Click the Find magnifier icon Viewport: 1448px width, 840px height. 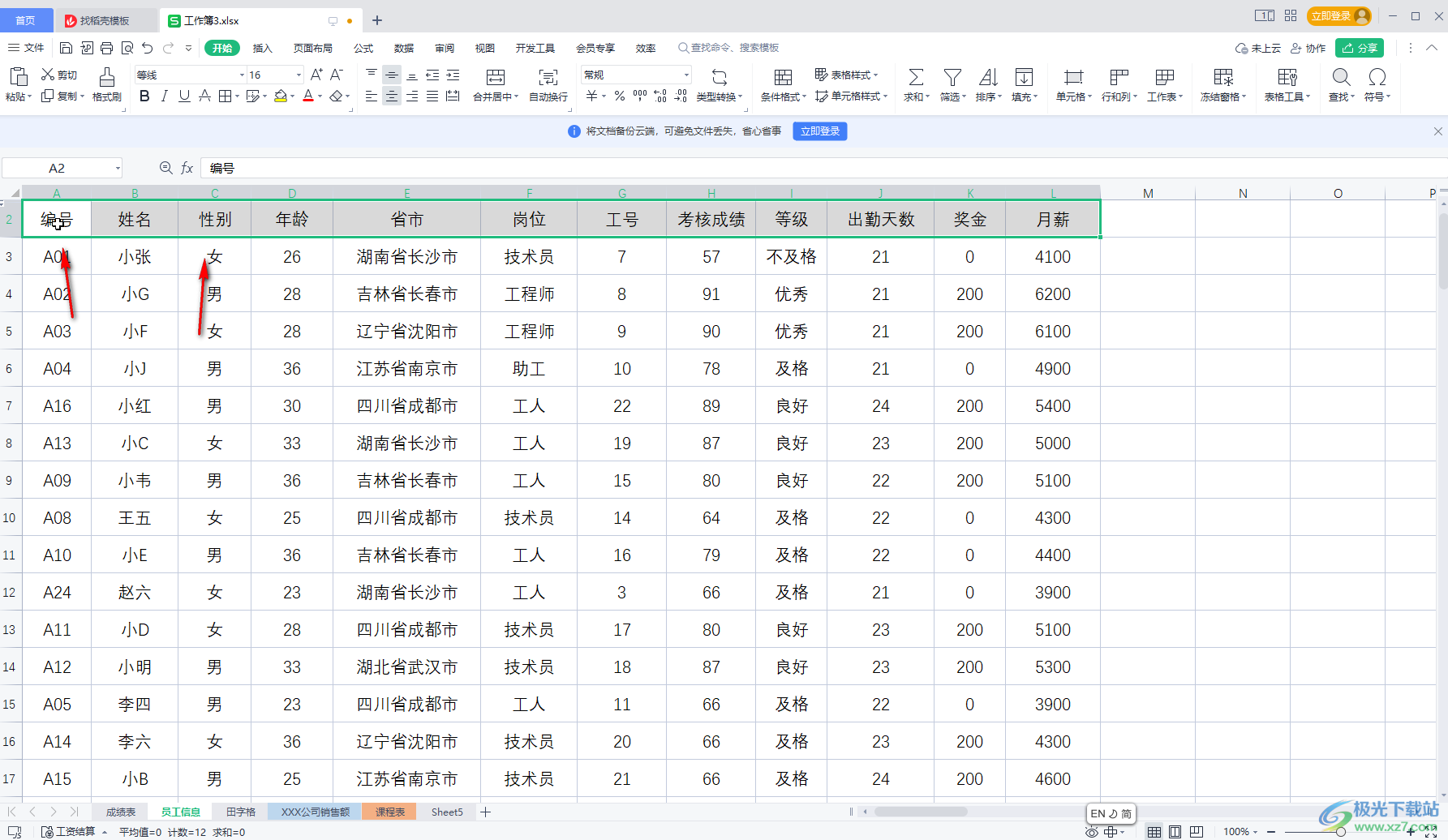[1342, 77]
